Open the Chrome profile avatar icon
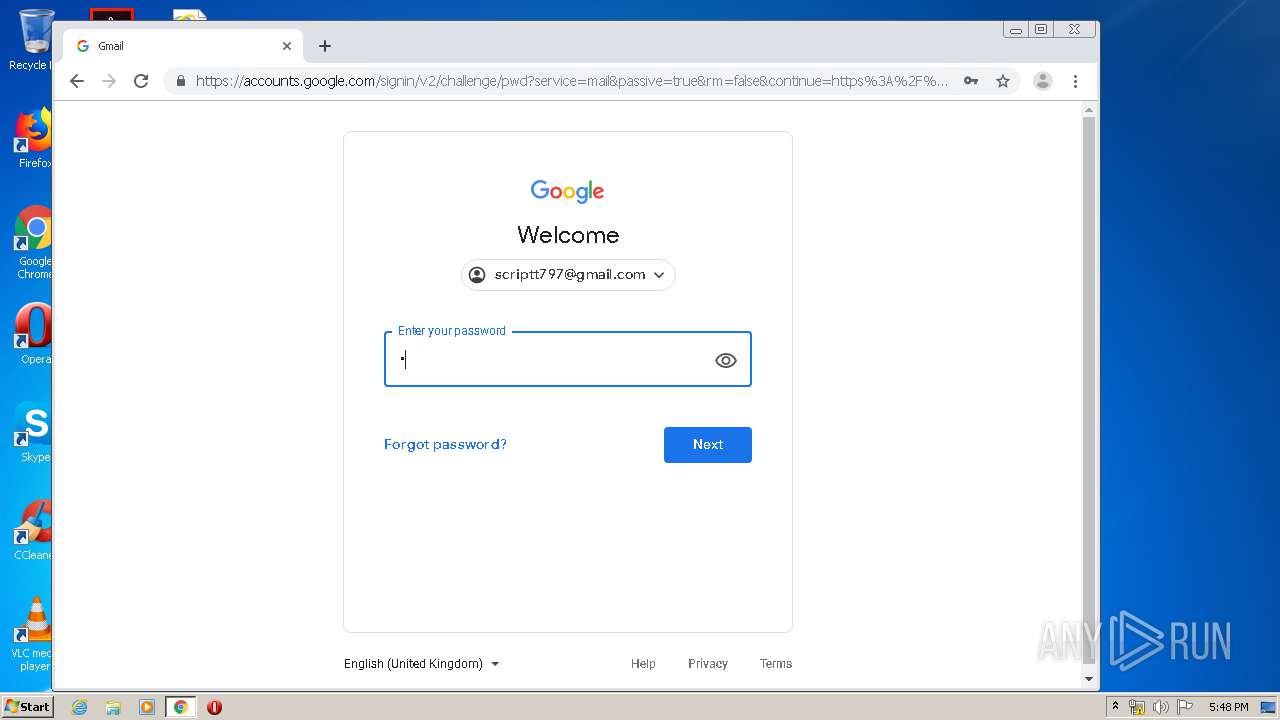This screenshot has height=720, width=1280. (x=1043, y=81)
